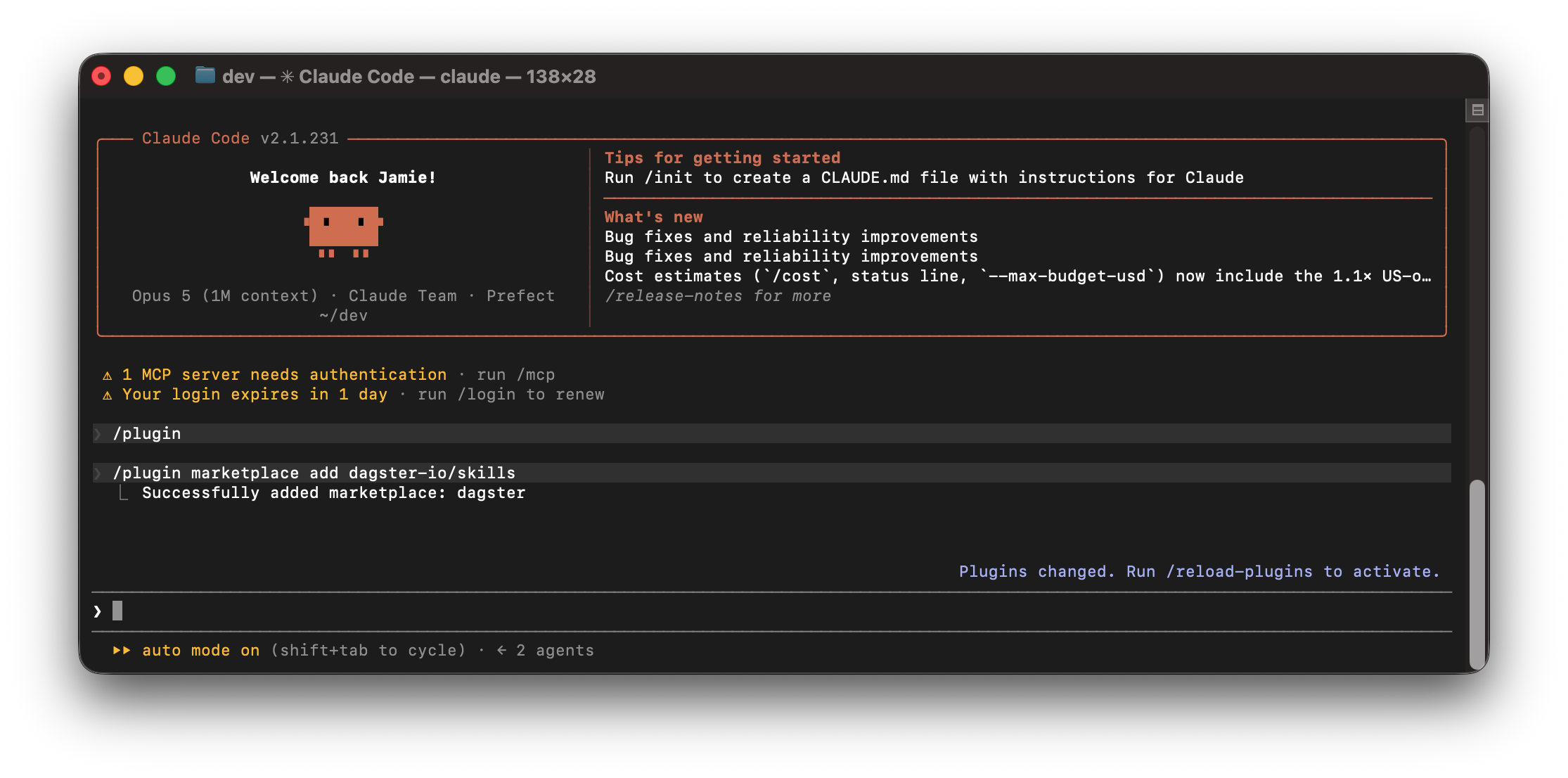Click 'Successfully added marketplace: dagster' output line
Image resolution: width=1568 pixels, height=778 pixels.
334,493
